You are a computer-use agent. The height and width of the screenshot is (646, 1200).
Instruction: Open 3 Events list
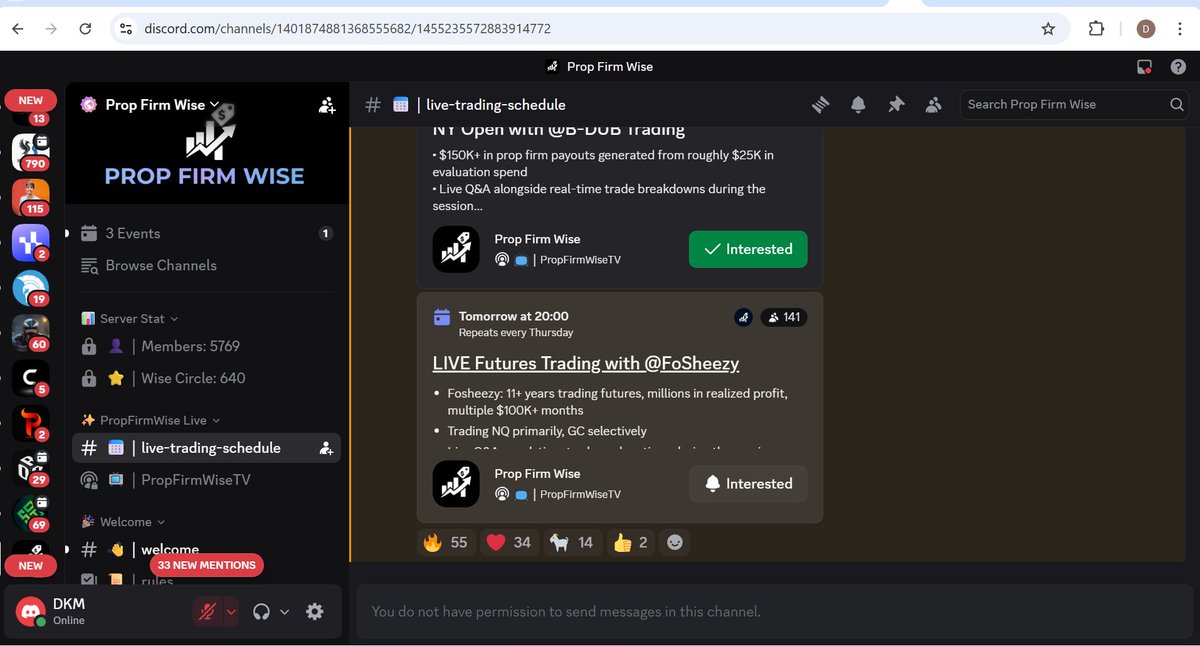(205, 233)
